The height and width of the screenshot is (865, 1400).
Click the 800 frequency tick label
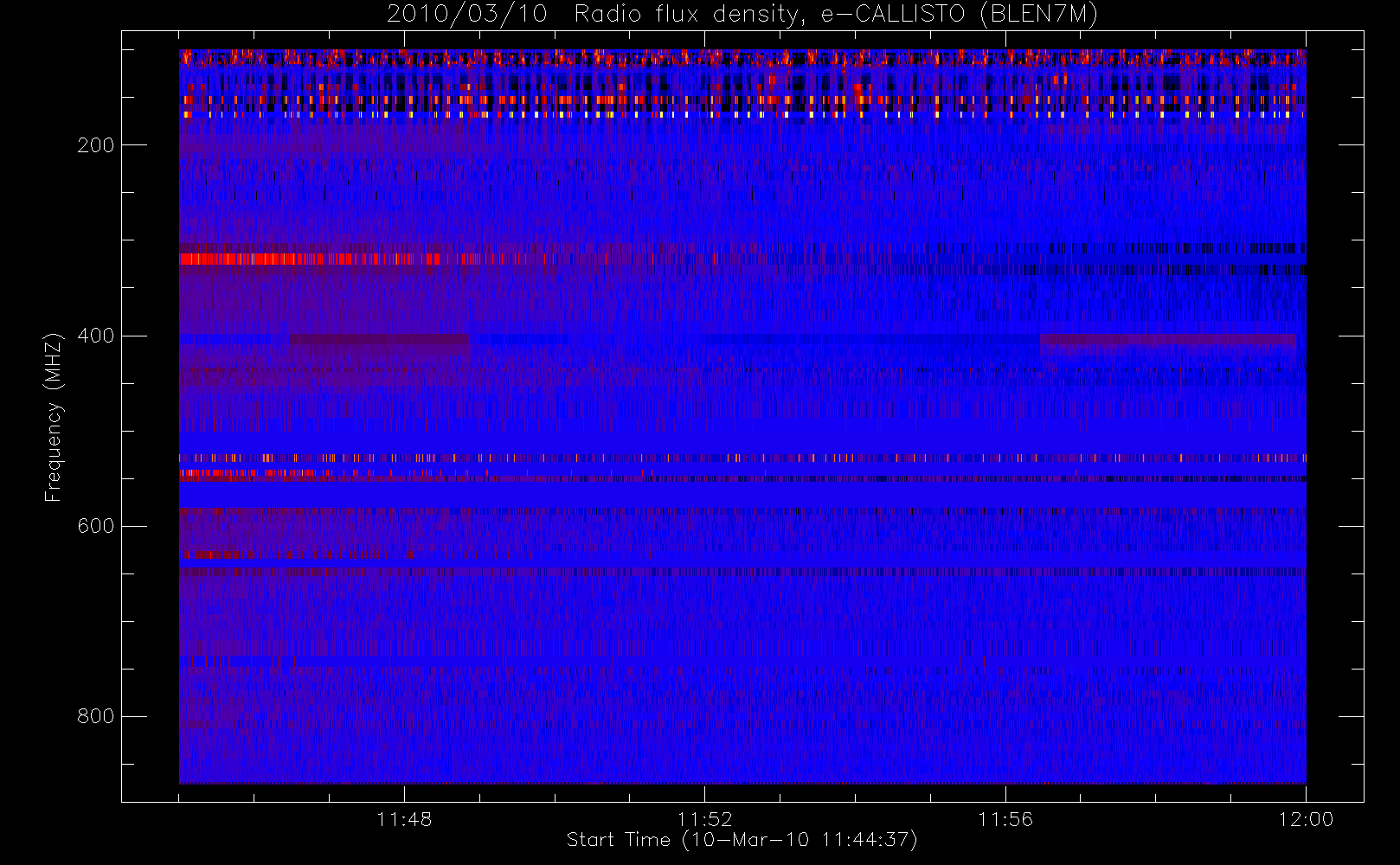96,716
